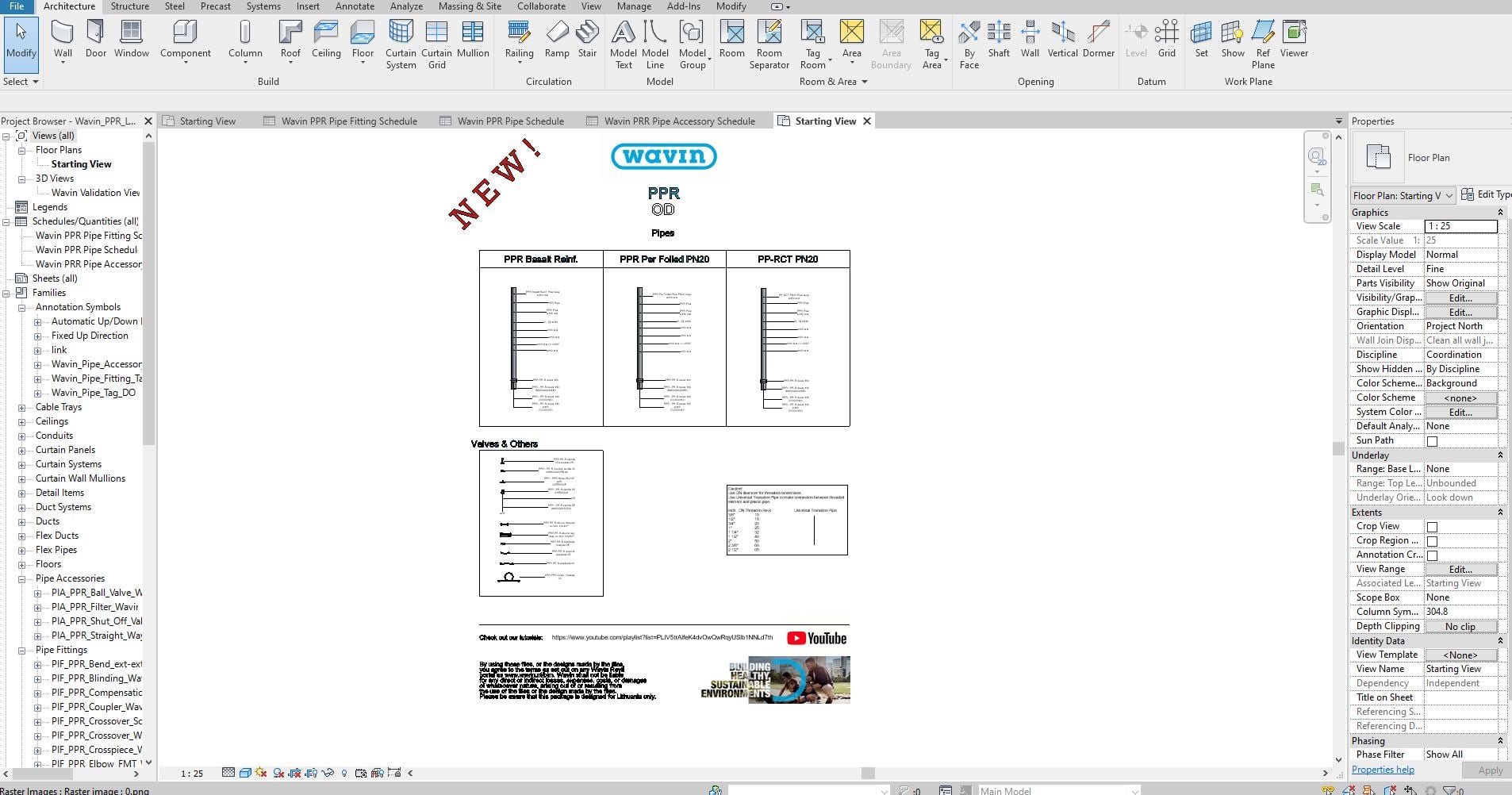Select the Shaft opening tool
This screenshot has height=795, width=1512.
[999, 40]
